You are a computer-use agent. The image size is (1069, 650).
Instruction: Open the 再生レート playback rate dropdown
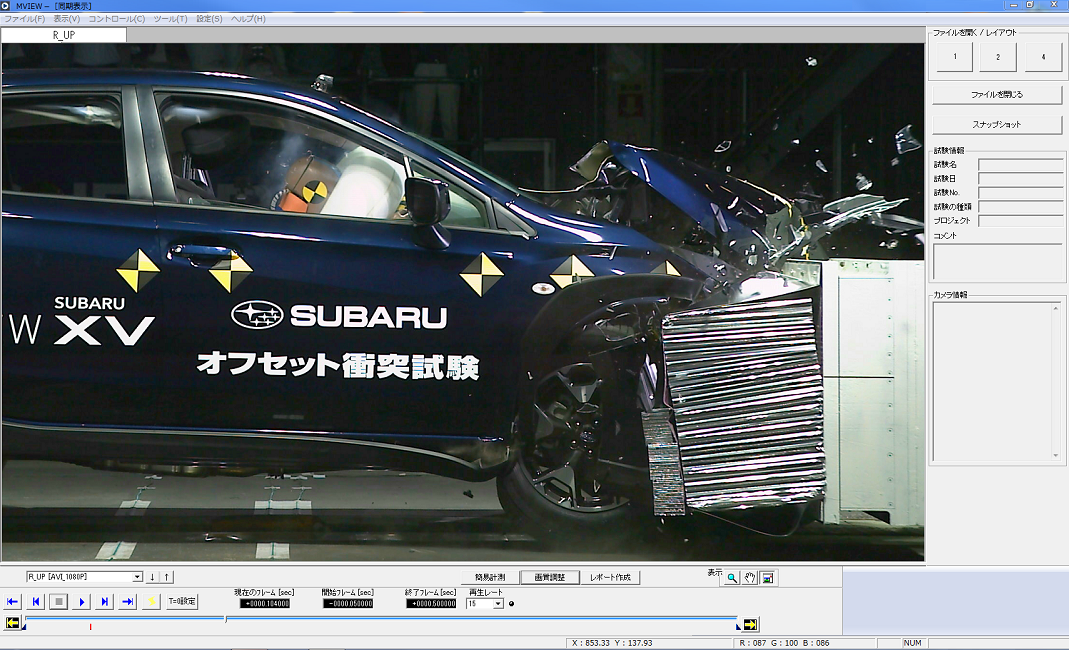(x=498, y=604)
